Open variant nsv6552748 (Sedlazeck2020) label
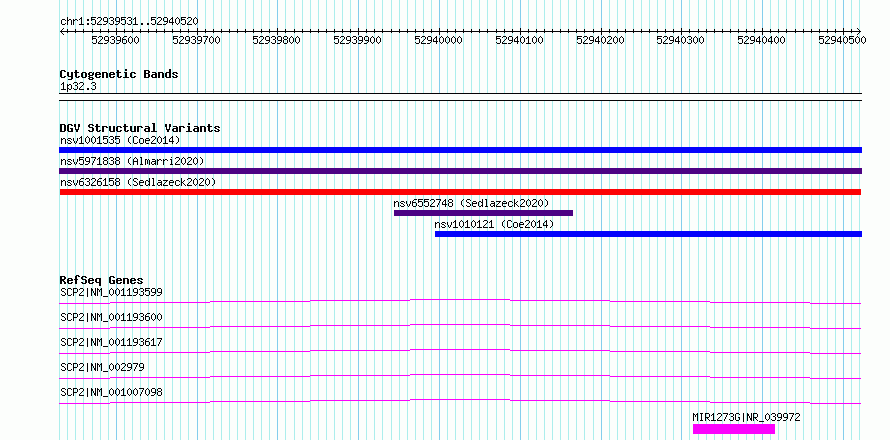Image resolution: width=890 pixels, height=440 pixels. (471, 203)
